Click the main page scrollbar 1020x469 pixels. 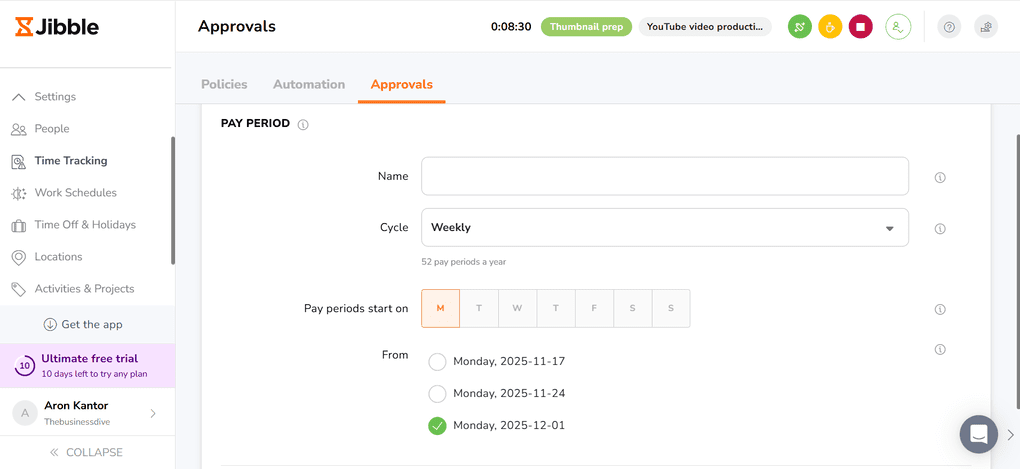(1017, 273)
